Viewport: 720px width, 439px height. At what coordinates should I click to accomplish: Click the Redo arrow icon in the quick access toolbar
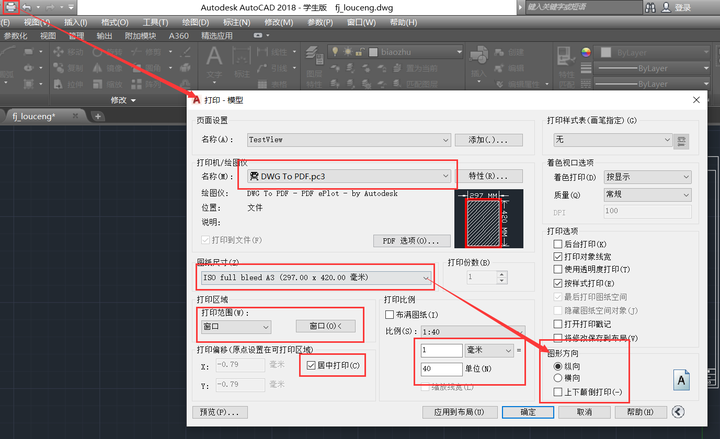50,7
